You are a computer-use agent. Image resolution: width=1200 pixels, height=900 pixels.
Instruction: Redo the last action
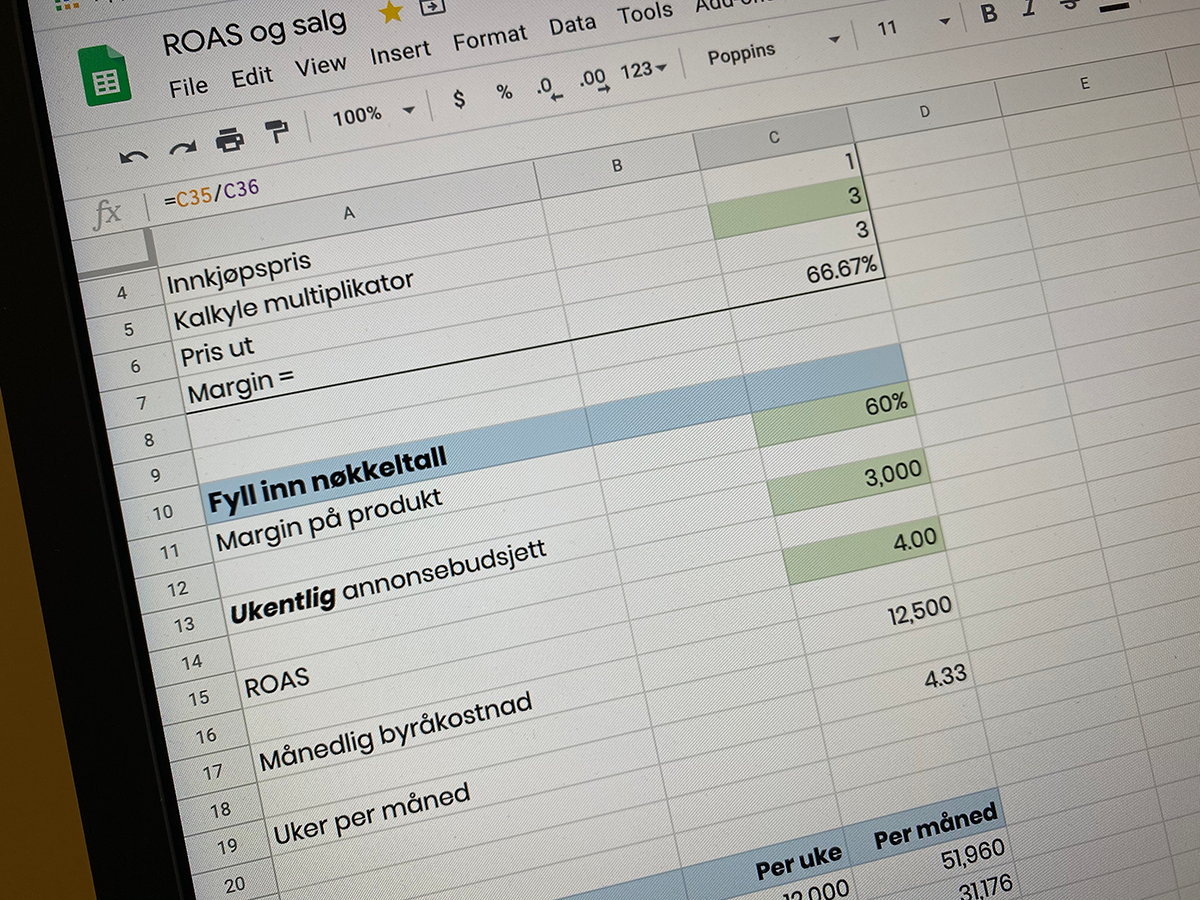coord(182,148)
